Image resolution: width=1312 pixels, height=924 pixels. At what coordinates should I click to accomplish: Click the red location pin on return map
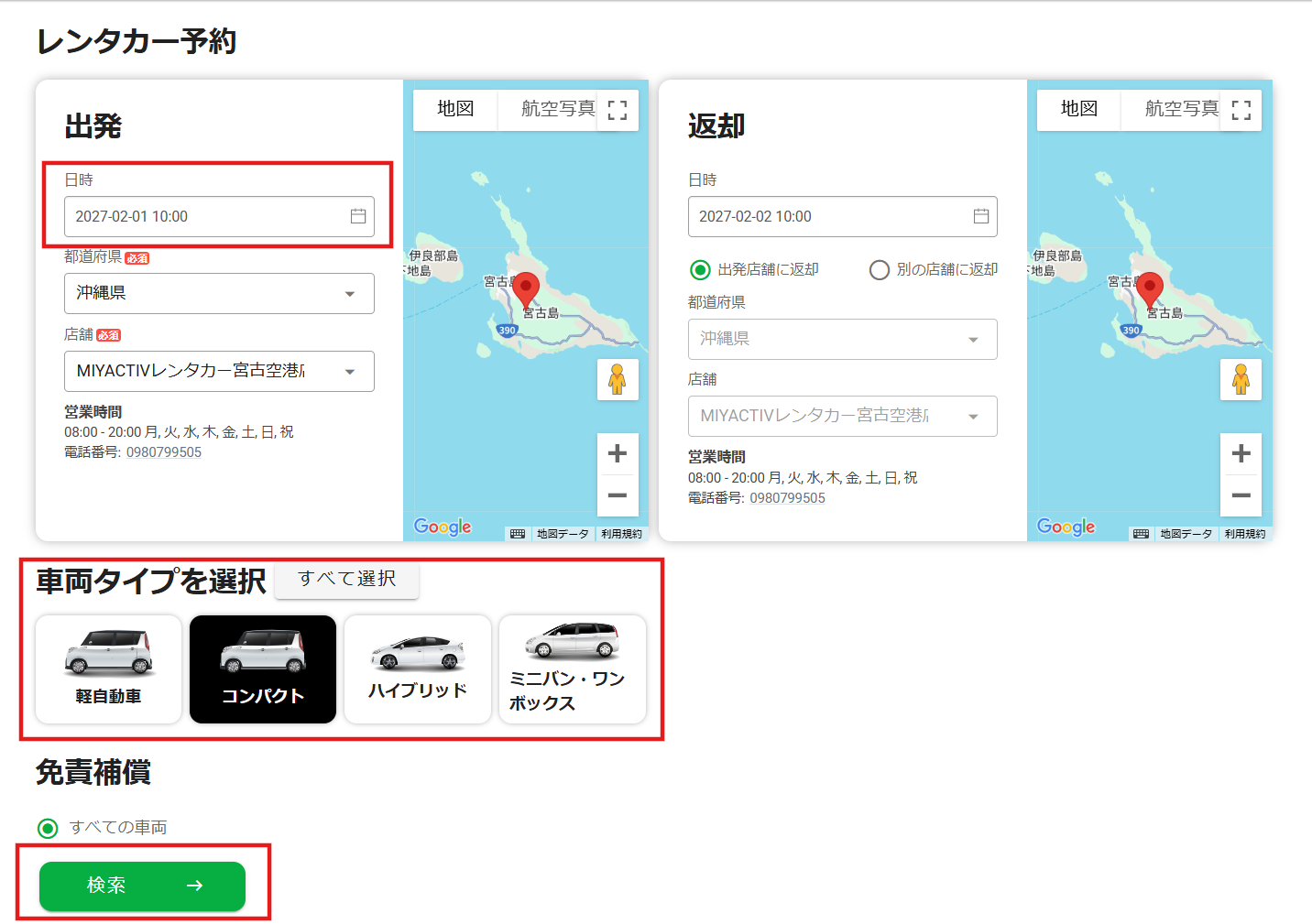1149,288
